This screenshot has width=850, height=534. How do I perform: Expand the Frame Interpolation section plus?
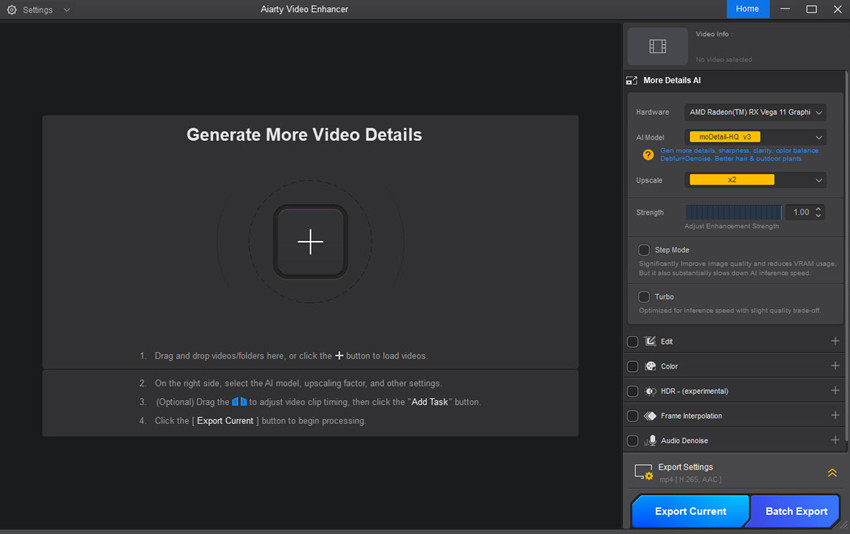click(x=835, y=415)
